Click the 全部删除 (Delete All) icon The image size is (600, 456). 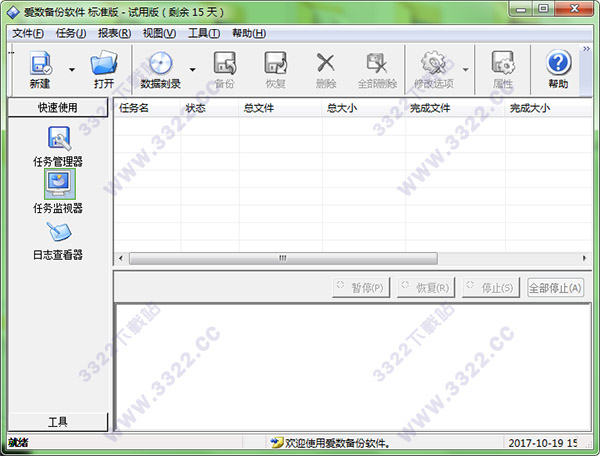tap(377, 63)
